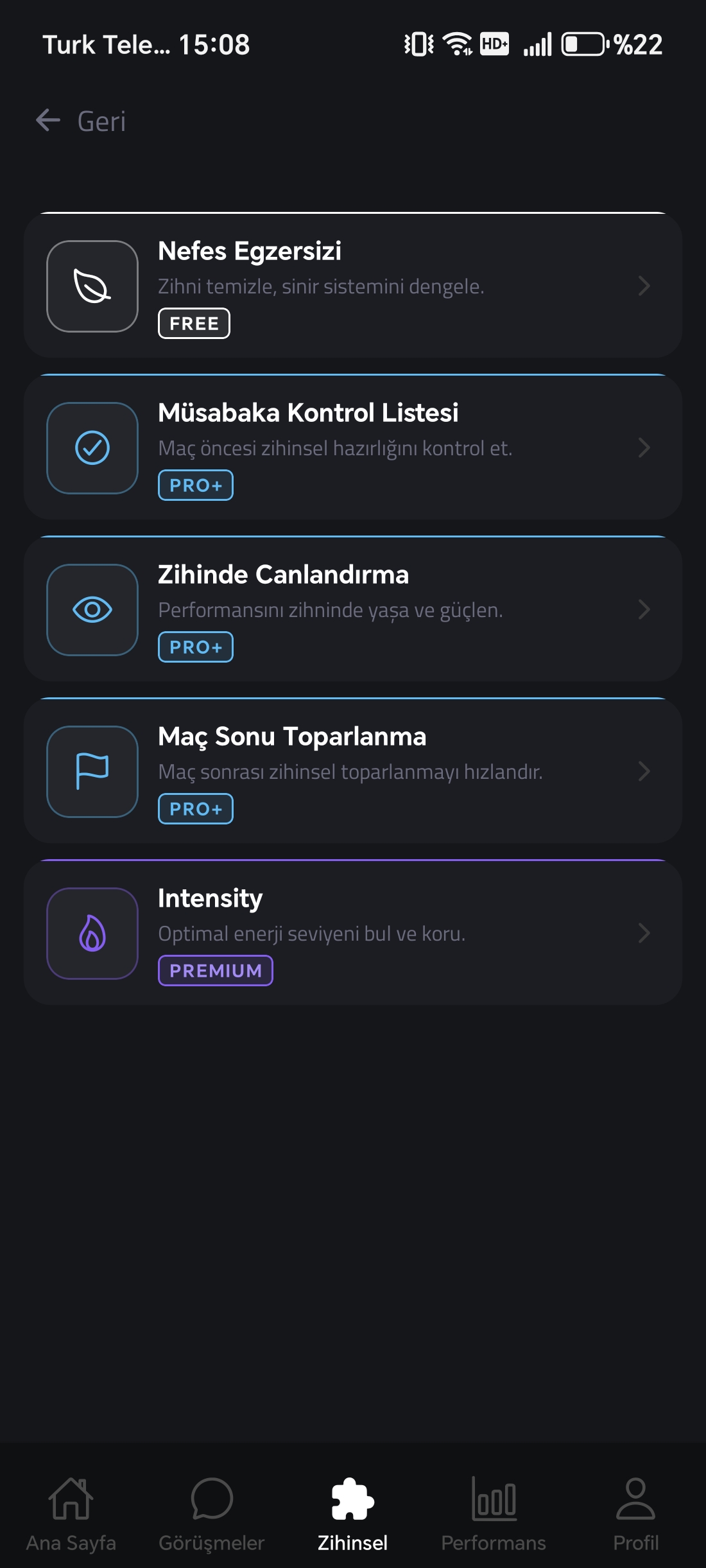Tap the flame icon for Intensity

(x=92, y=934)
